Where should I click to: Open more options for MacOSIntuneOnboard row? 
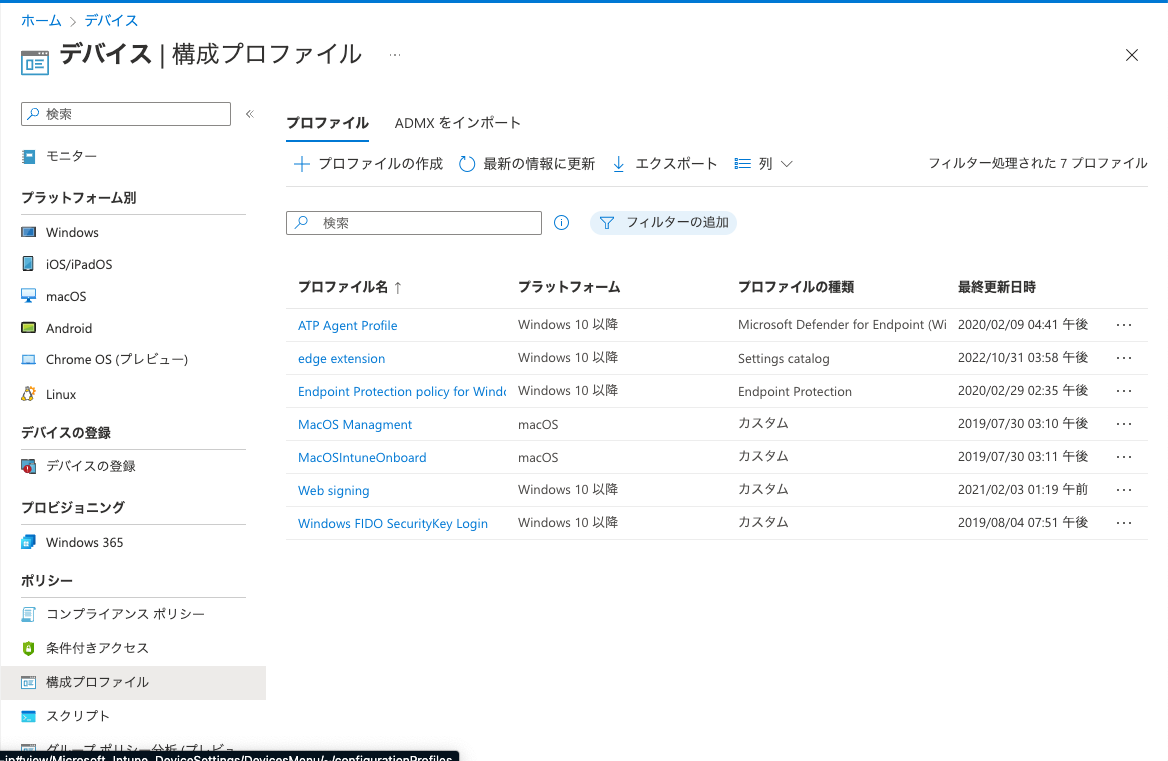1124,457
